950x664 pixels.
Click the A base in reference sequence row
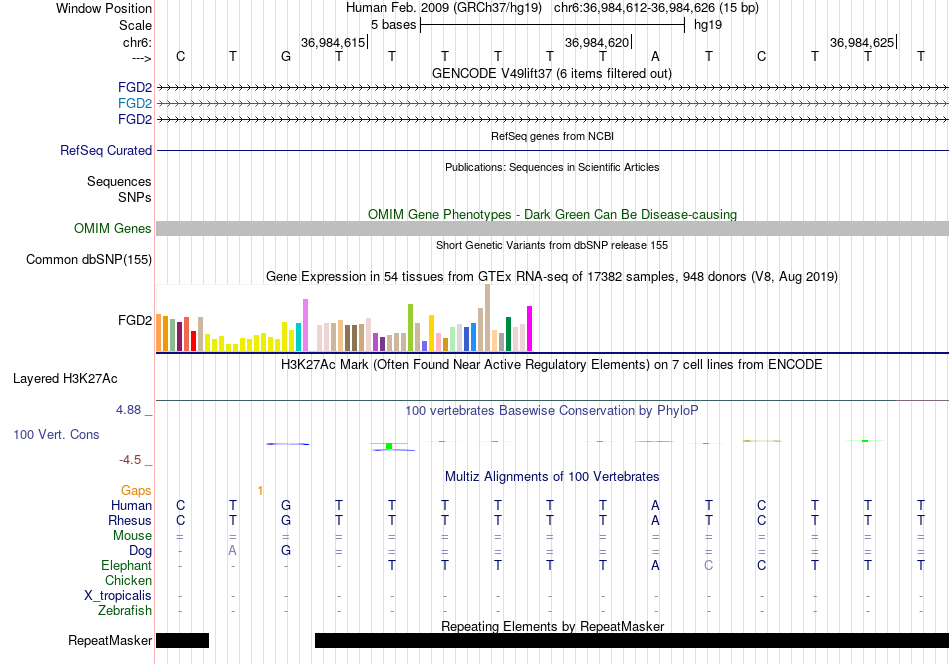coord(655,56)
